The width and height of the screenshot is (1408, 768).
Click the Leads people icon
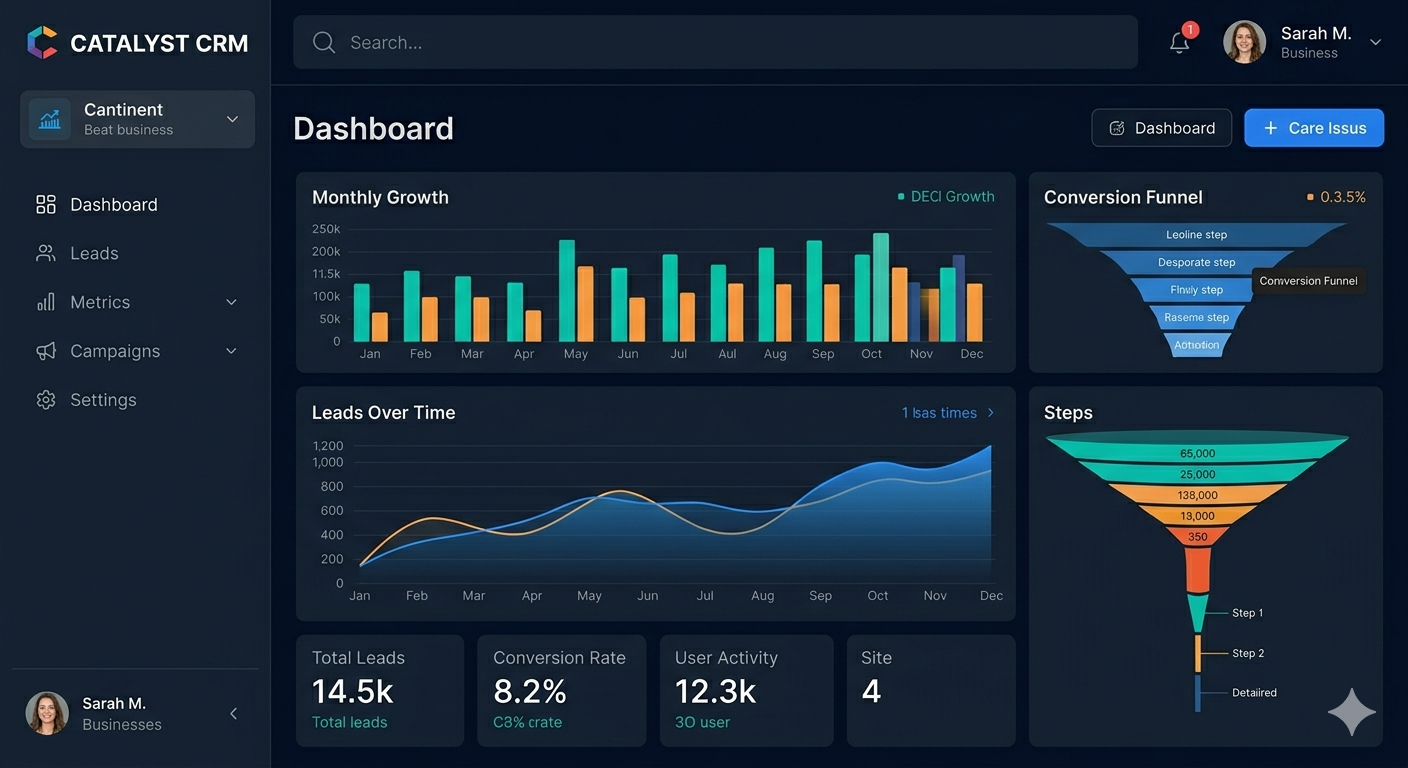click(46, 253)
